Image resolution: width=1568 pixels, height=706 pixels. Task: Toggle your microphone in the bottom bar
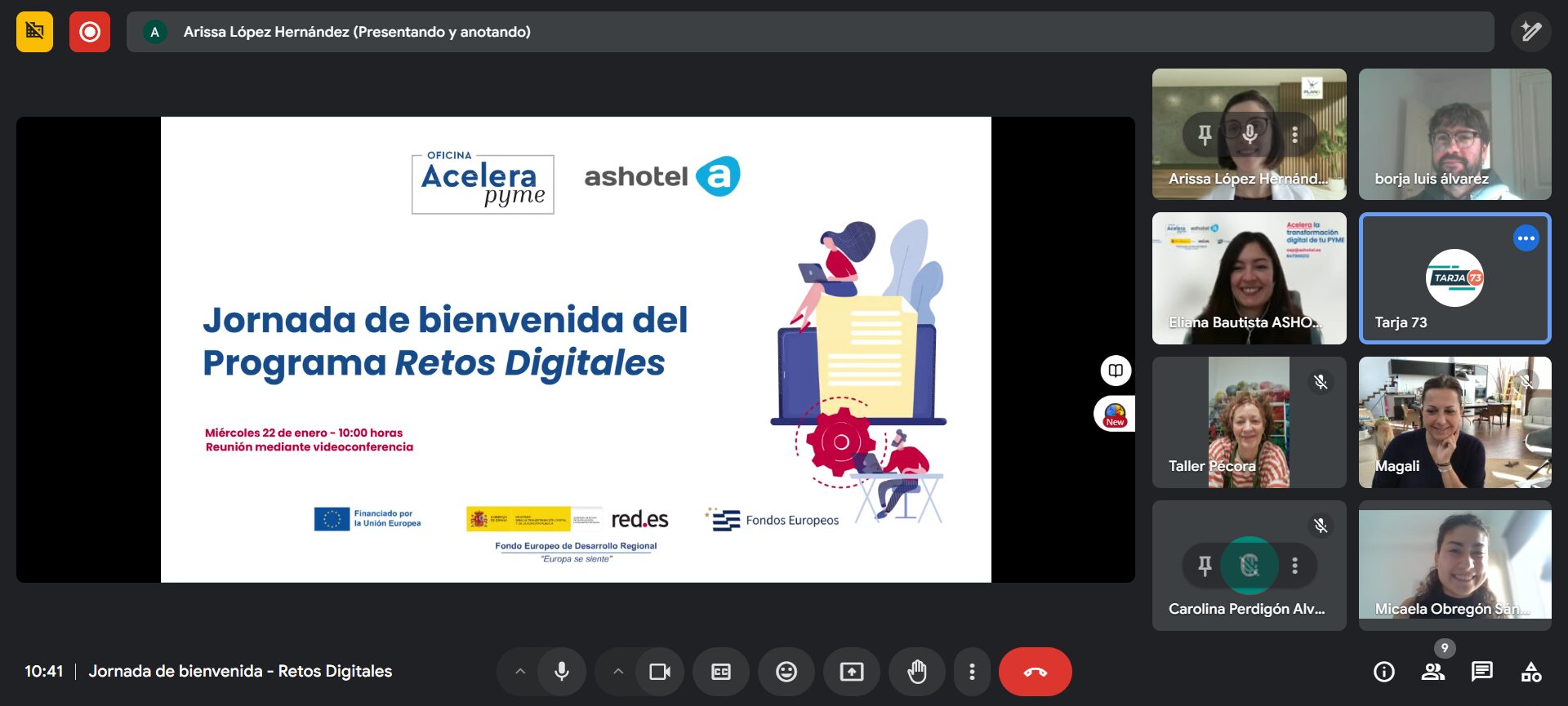(562, 672)
